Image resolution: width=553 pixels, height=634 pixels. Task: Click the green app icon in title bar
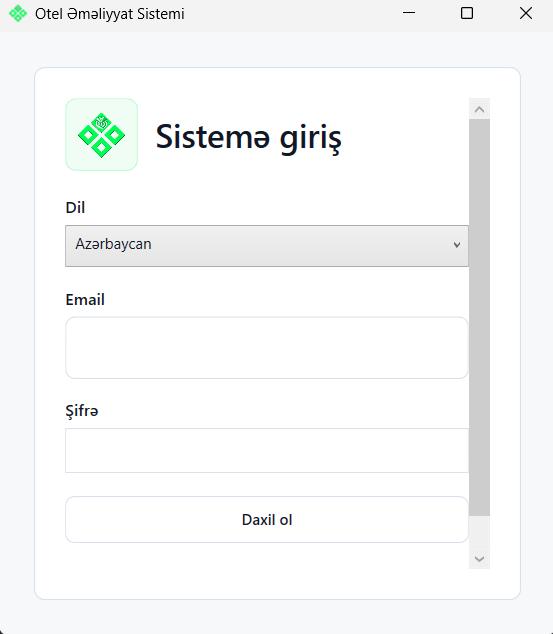click(x=18, y=13)
